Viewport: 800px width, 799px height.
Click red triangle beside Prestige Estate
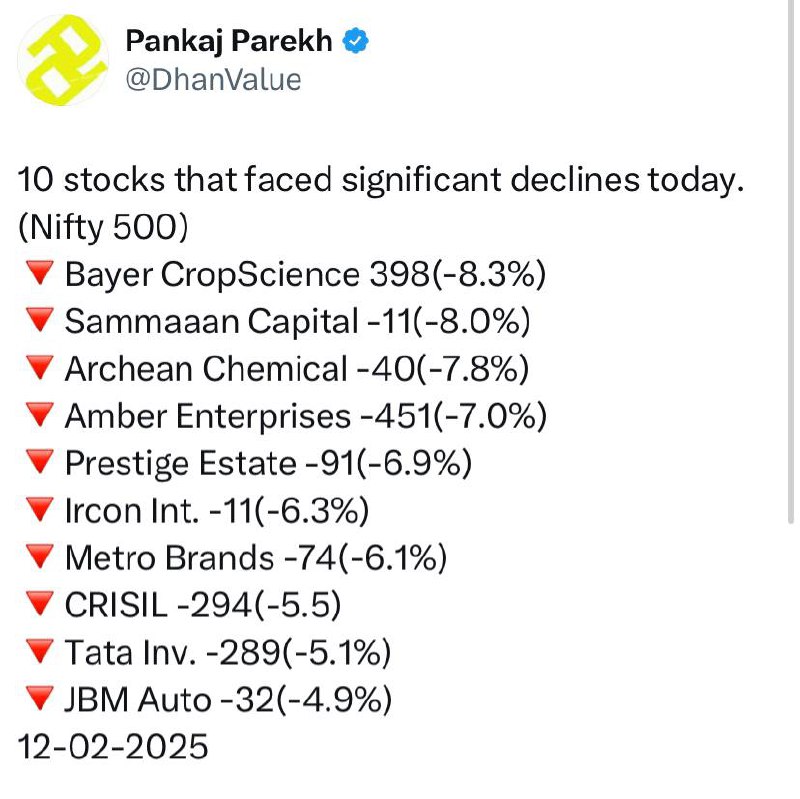(40, 462)
